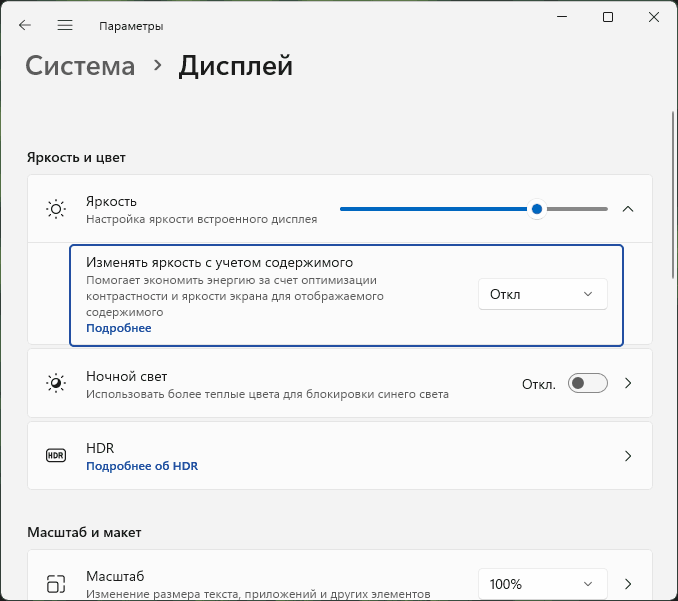Click the HDR badge icon

(56, 455)
